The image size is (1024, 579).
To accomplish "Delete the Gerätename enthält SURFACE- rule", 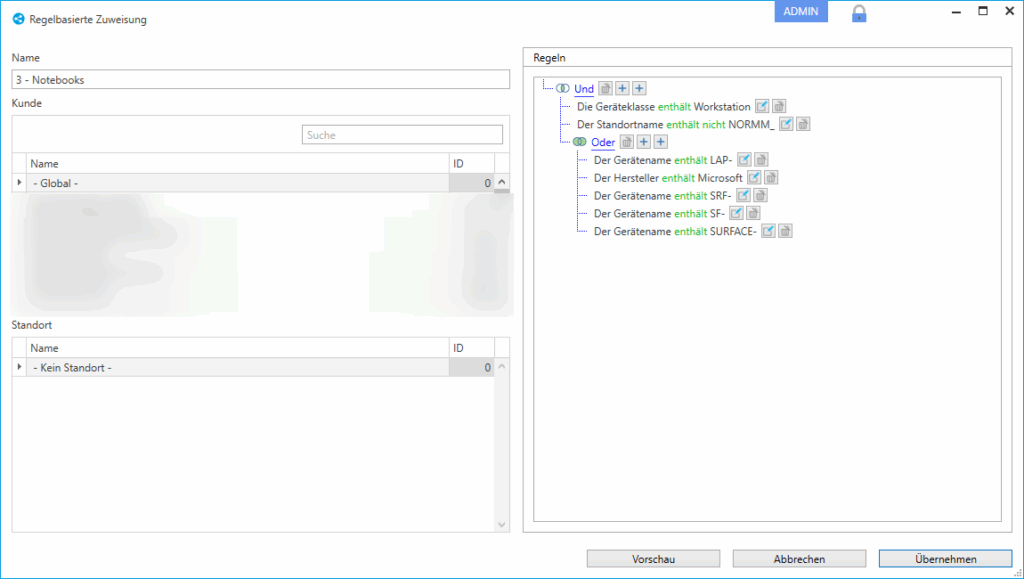I will pos(786,231).
